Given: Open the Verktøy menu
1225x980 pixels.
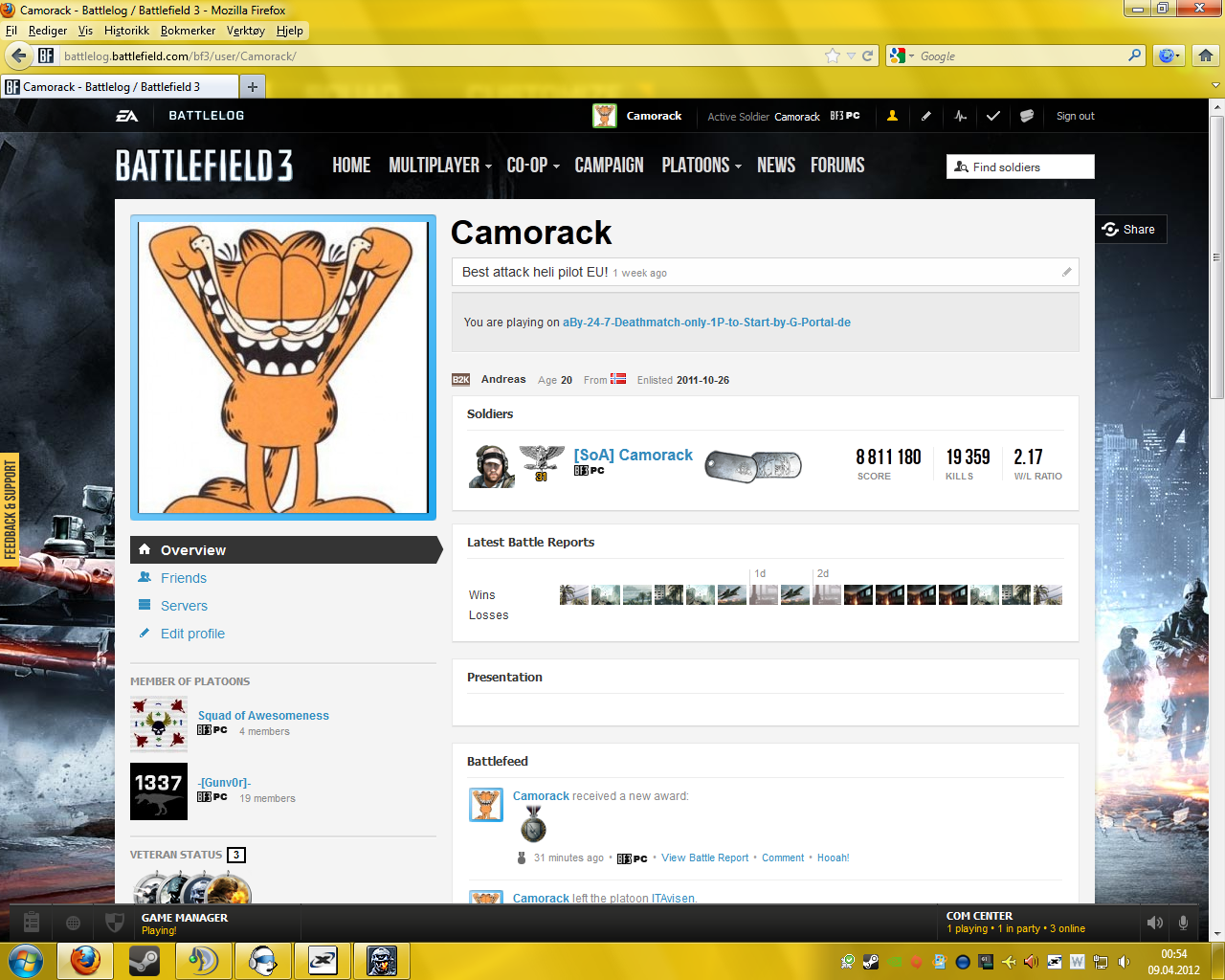Looking at the screenshot, I should (x=246, y=31).
